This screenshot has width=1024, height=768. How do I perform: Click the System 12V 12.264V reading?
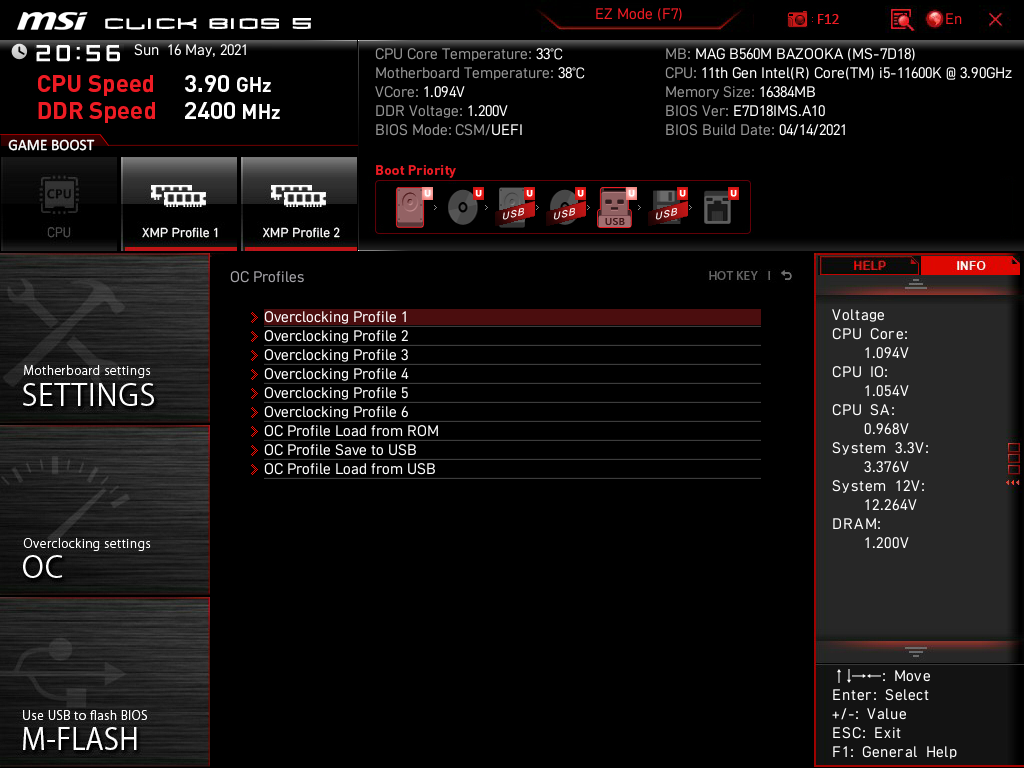tap(890, 505)
